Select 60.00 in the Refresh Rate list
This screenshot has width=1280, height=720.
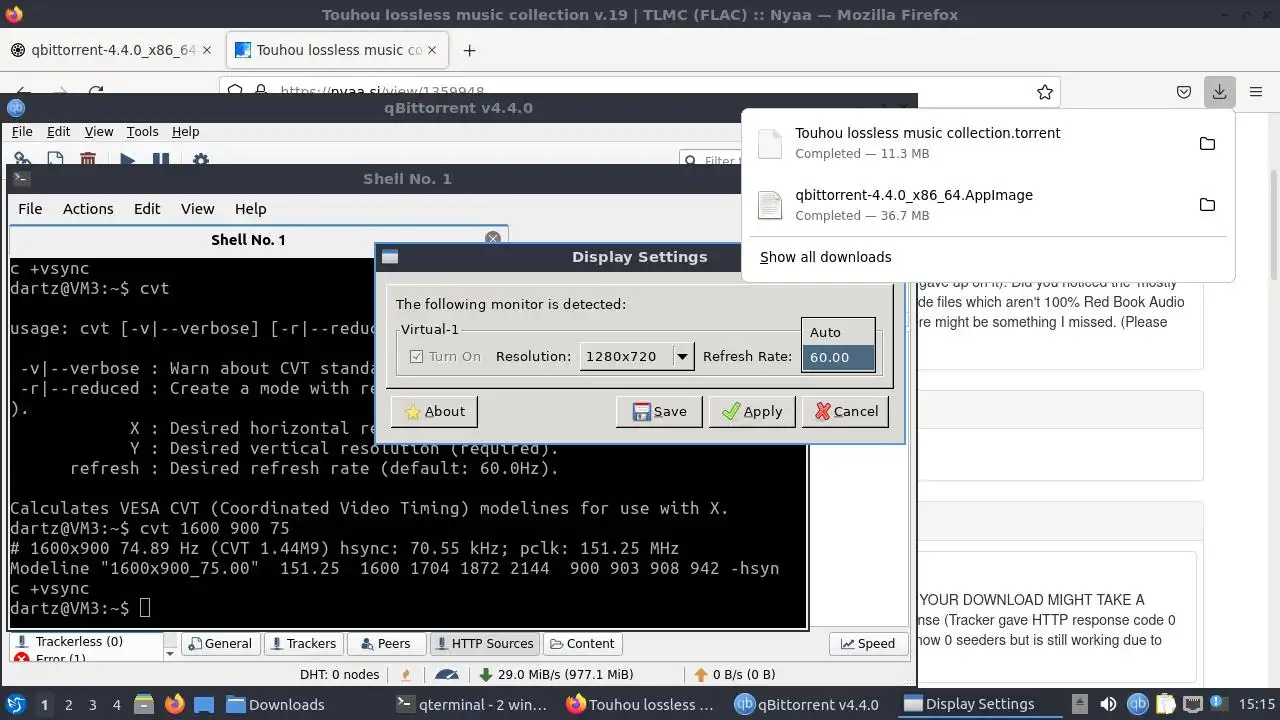click(838, 357)
